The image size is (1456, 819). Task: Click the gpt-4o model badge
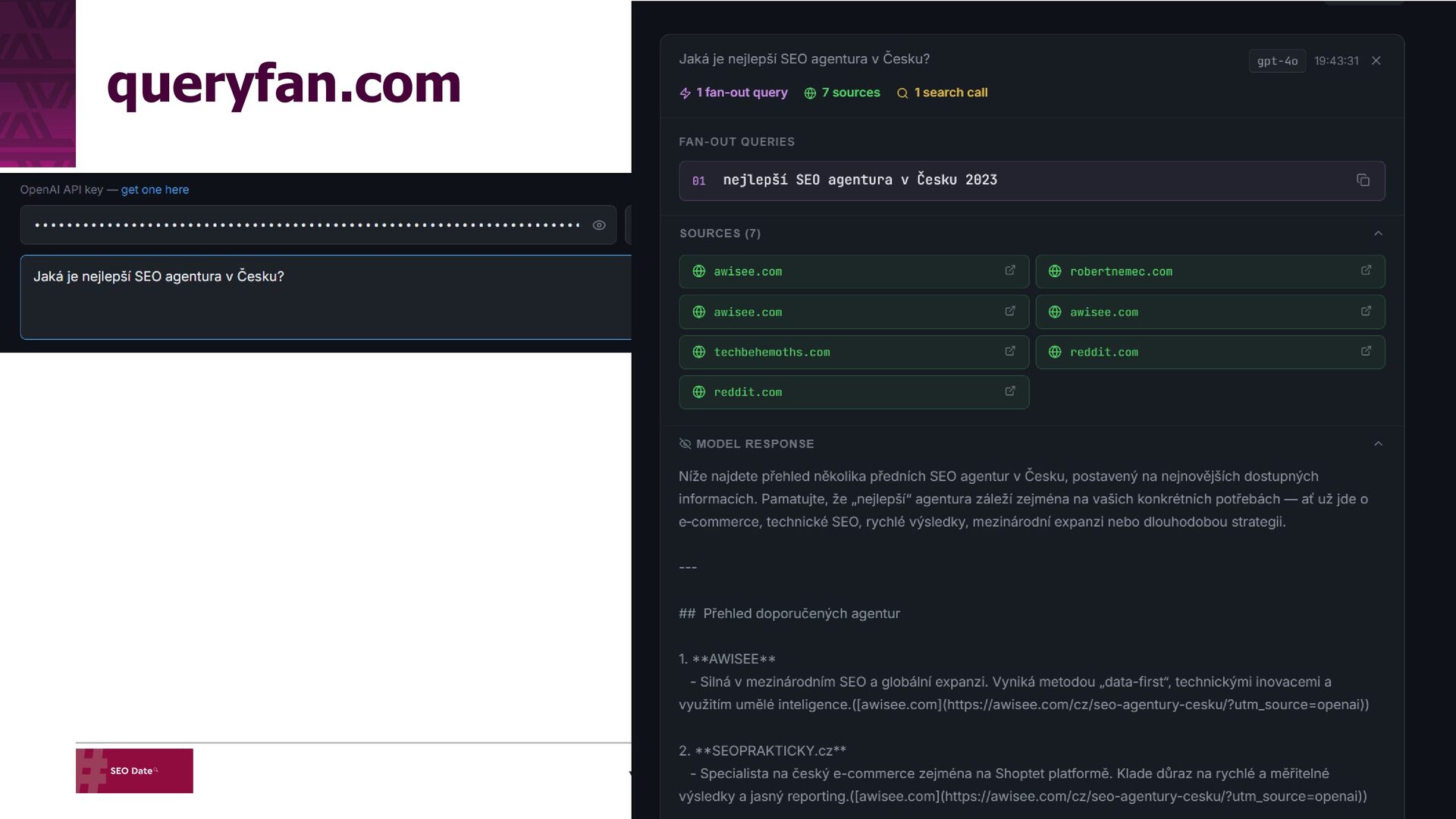coord(1277,61)
